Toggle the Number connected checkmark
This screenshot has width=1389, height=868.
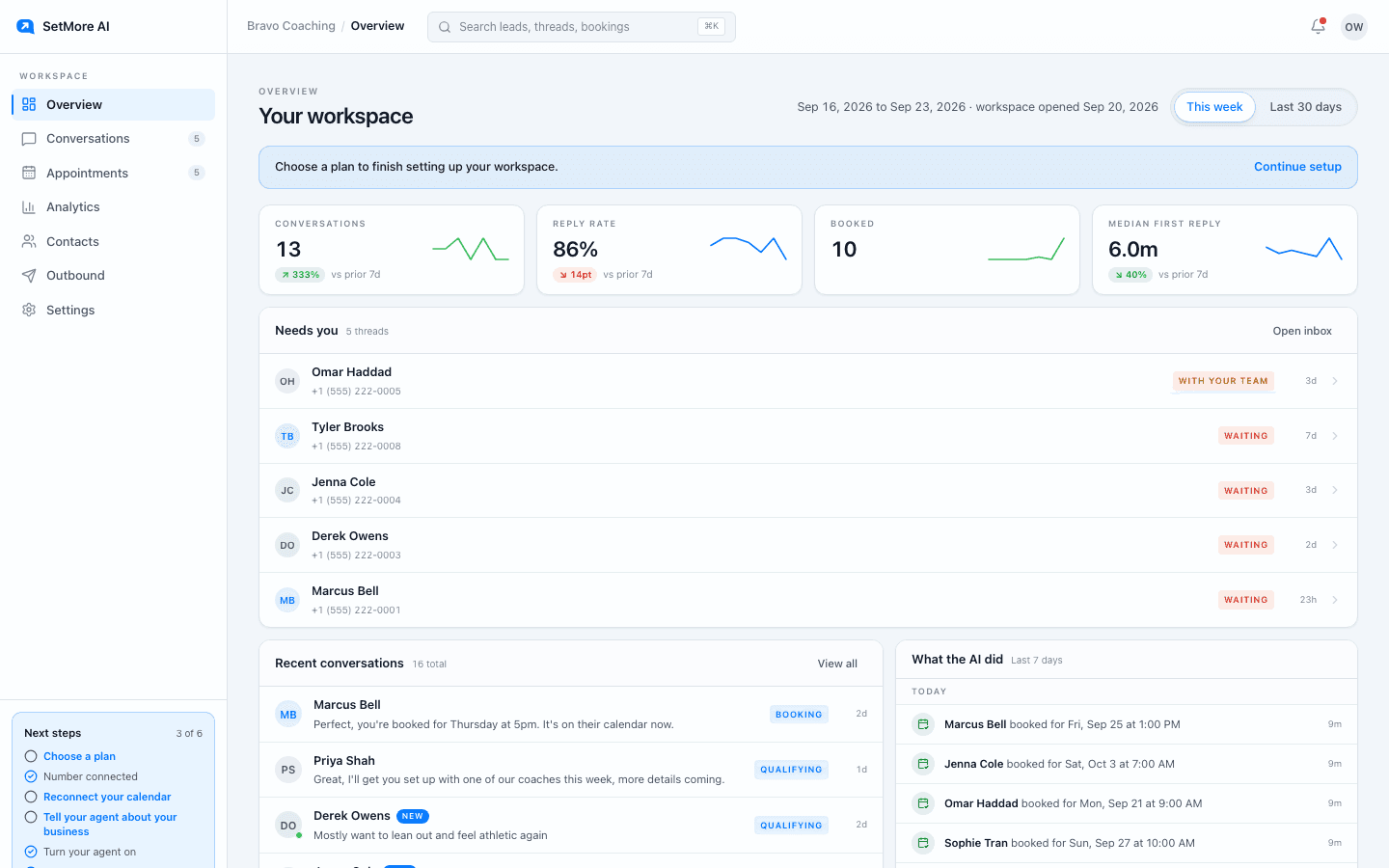[31, 776]
